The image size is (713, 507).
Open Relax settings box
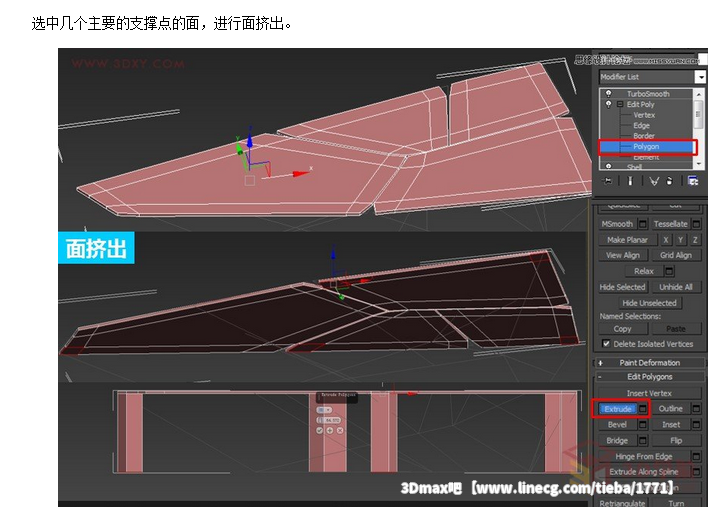(x=669, y=271)
